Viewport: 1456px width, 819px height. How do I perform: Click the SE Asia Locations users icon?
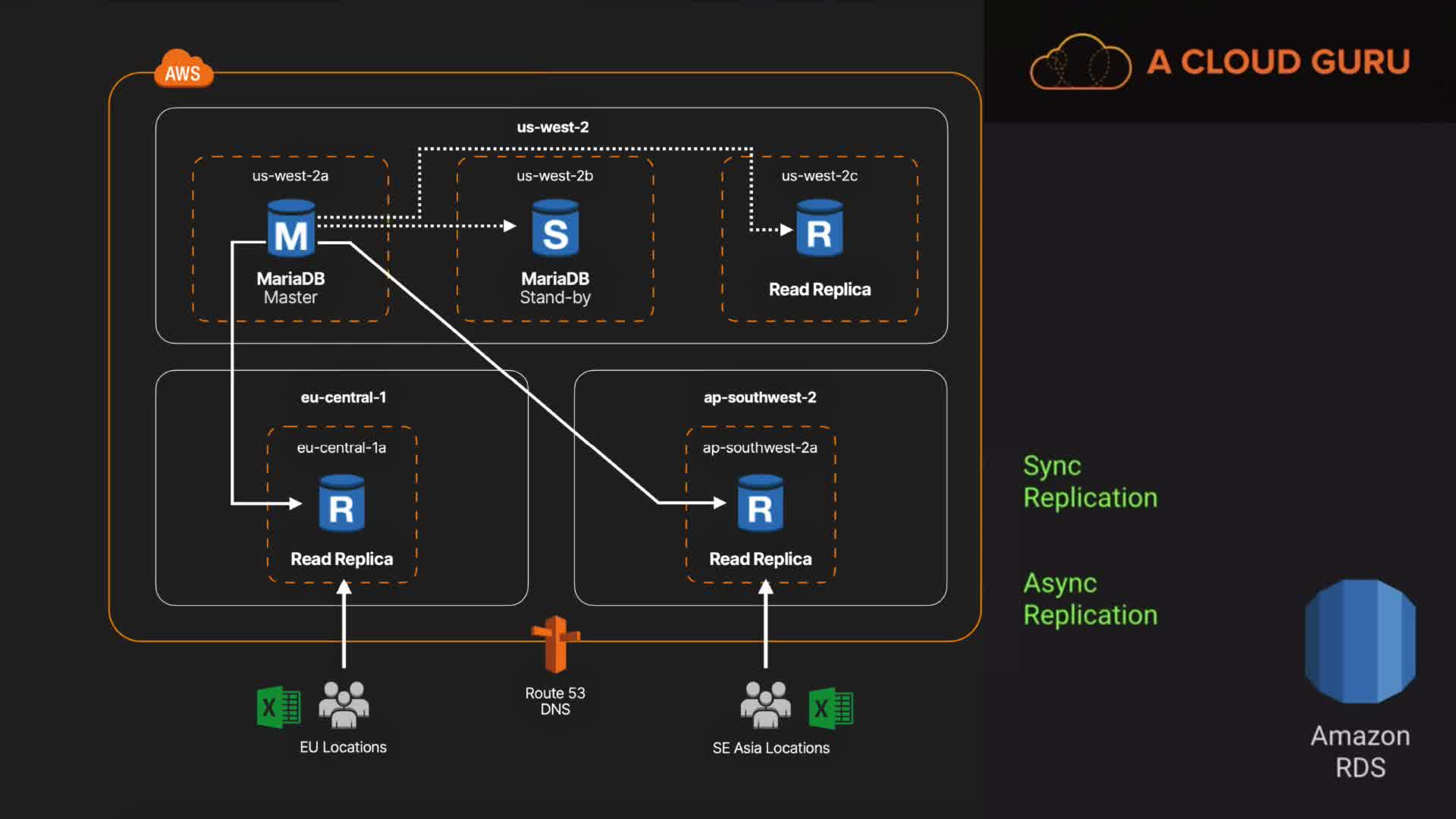(x=765, y=704)
